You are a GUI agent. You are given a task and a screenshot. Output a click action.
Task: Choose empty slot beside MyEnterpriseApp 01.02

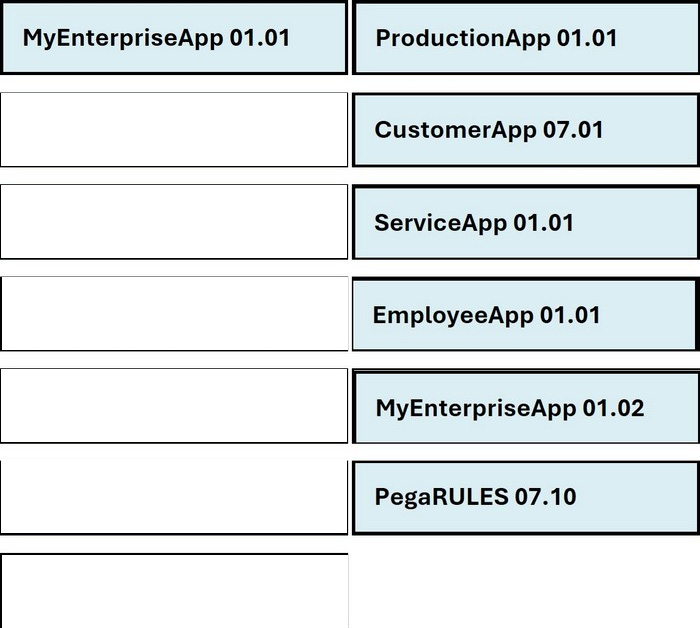click(174, 406)
